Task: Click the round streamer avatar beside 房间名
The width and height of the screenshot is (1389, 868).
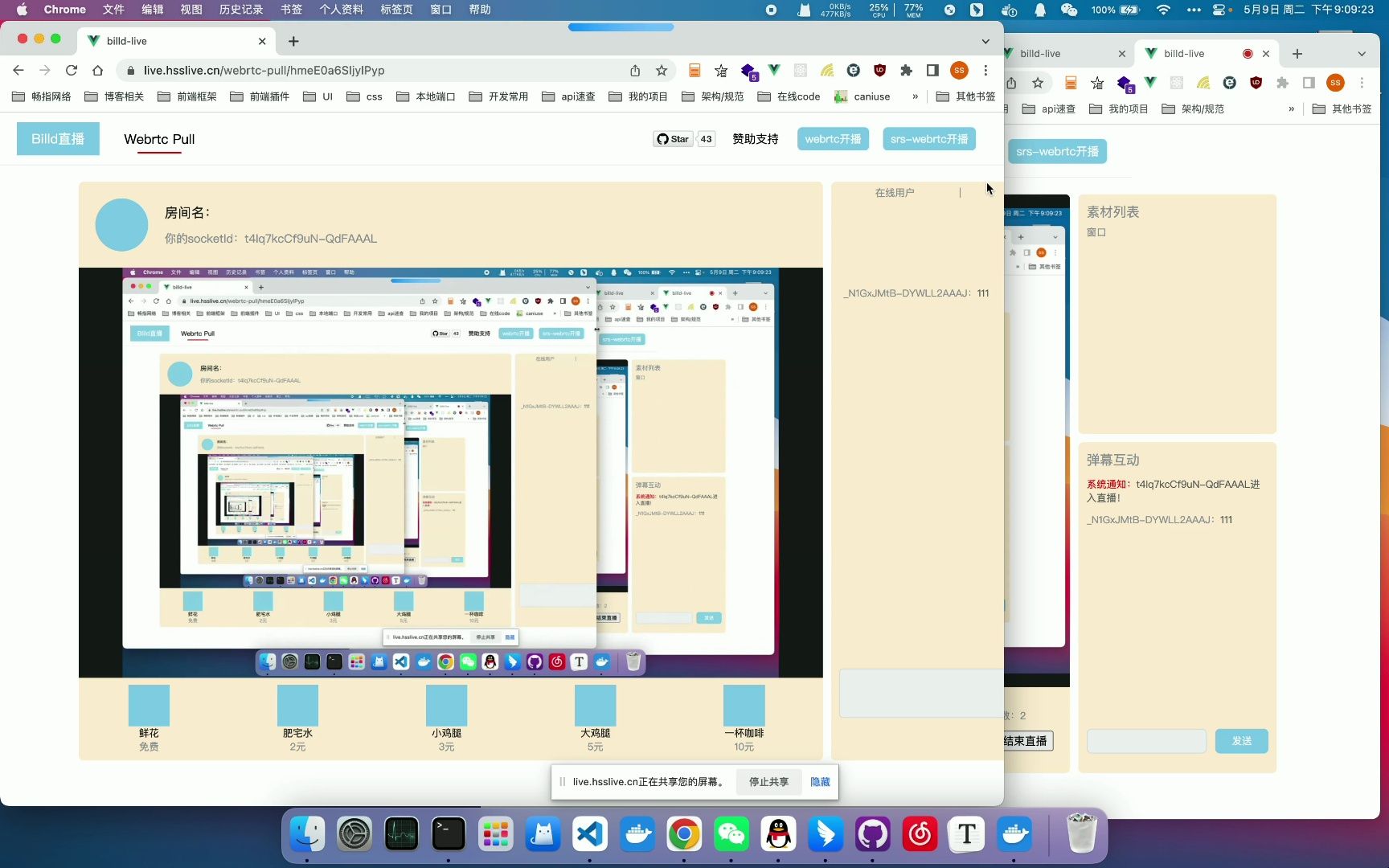Action: [121, 225]
